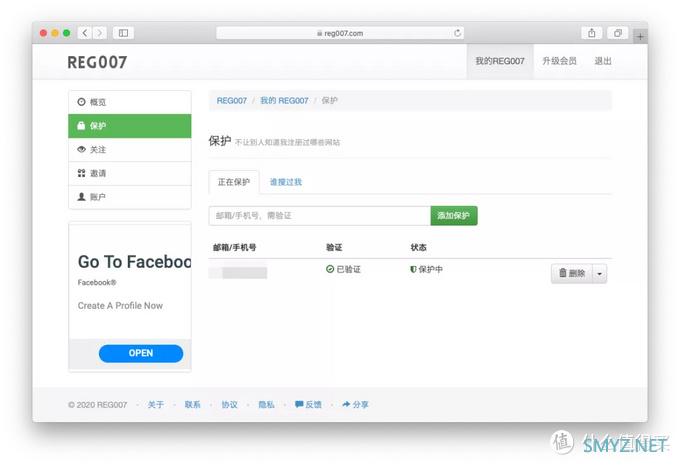The height and width of the screenshot is (465, 680).
Task: Add a new tab with plus button
Action: (x=640, y=36)
